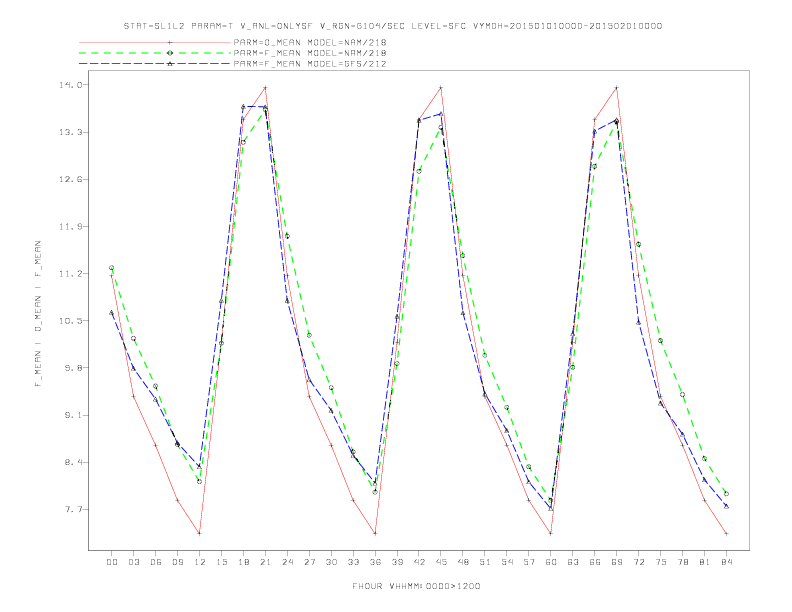792x612 pixels.
Task: Click x-axis forecast hour label 18
Action: (243, 562)
